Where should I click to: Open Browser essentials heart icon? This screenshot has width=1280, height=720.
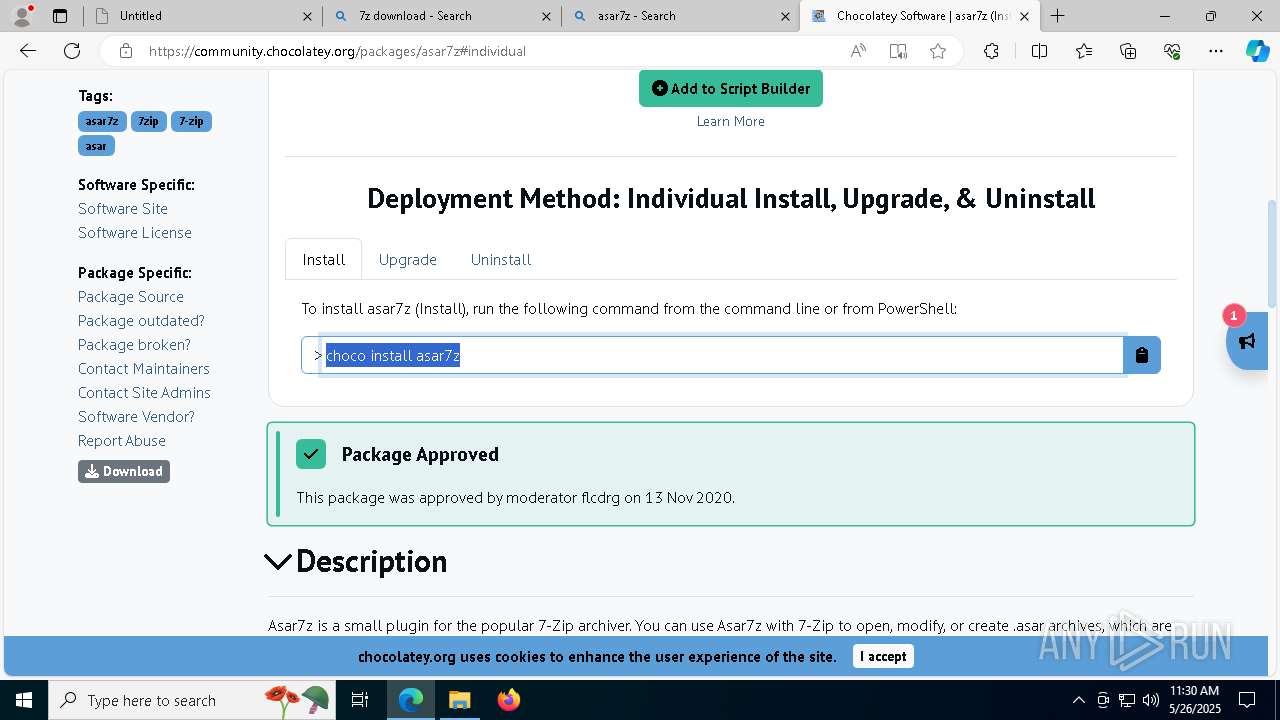tap(1172, 51)
